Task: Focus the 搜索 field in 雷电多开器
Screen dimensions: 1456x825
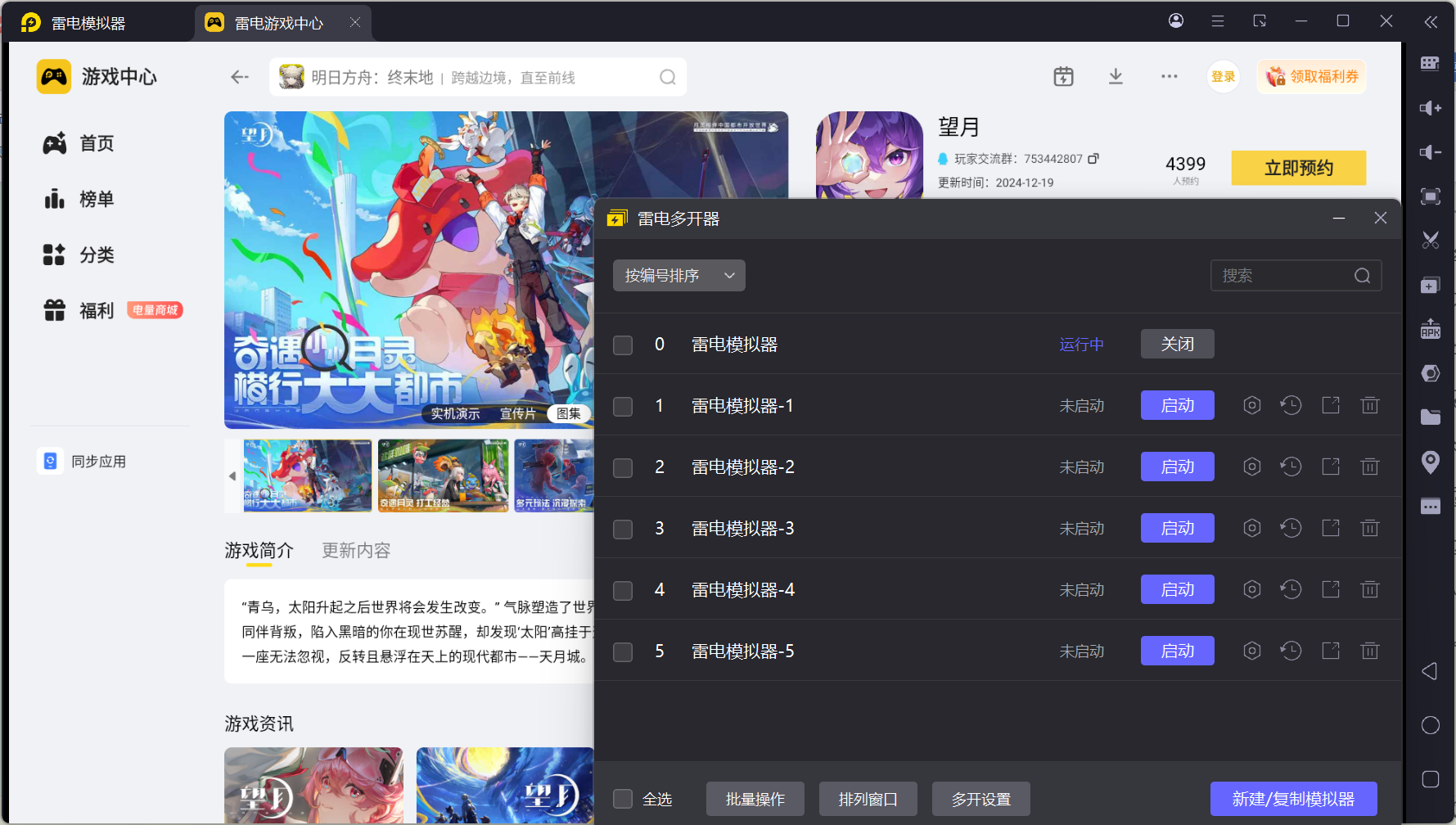Action: pos(1296,276)
